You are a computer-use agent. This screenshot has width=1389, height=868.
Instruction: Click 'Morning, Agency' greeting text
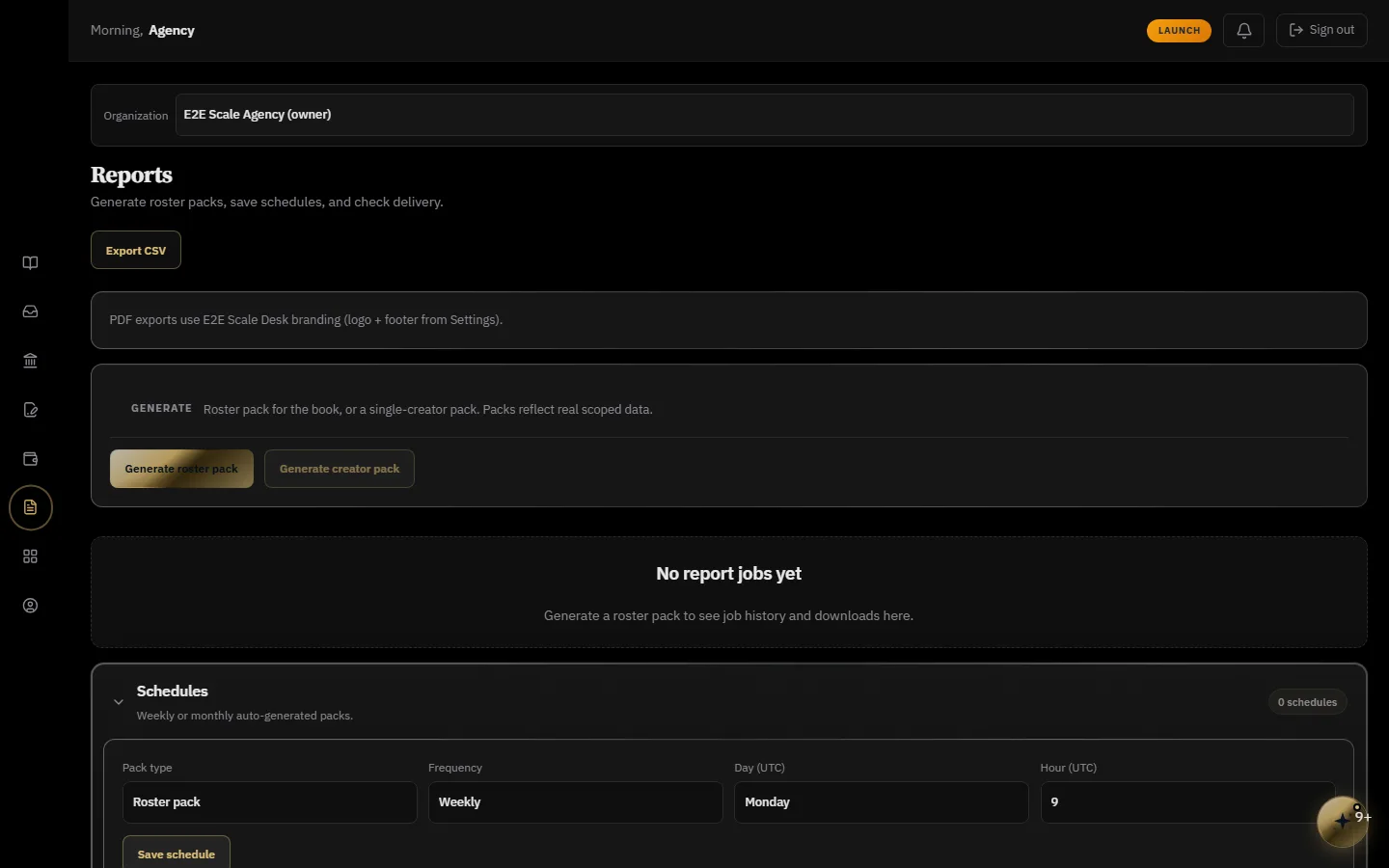click(143, 31)
